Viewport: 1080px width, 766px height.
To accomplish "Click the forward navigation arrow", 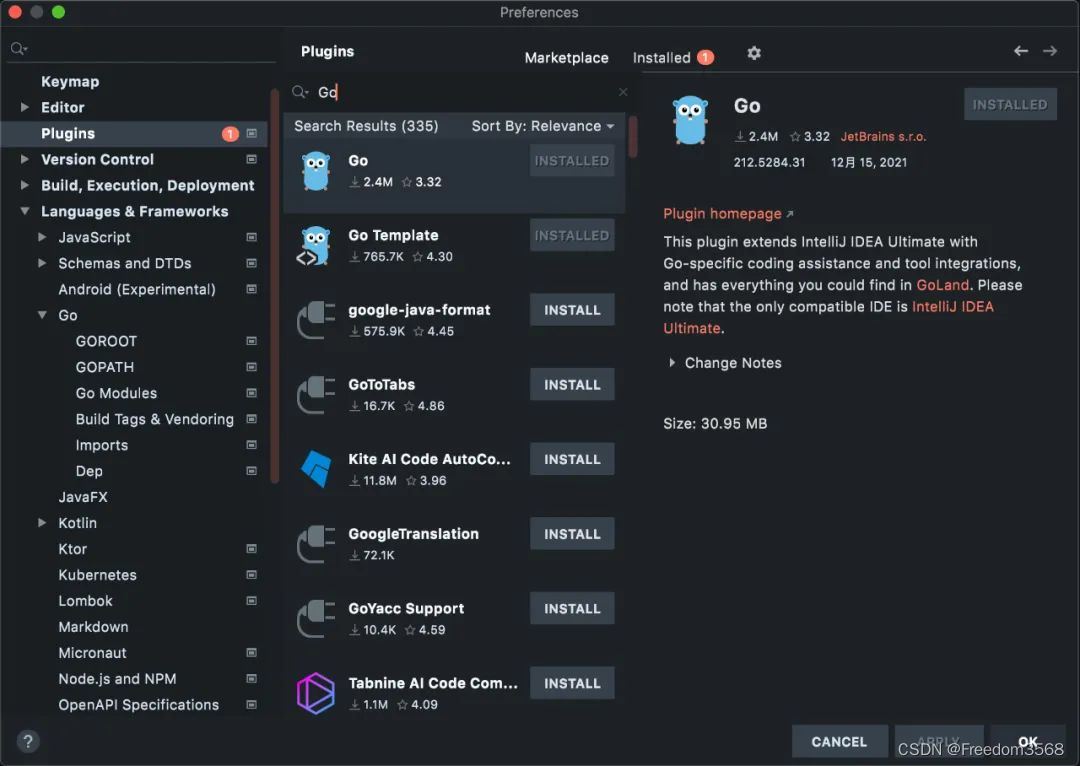I will coord(1050,51).
